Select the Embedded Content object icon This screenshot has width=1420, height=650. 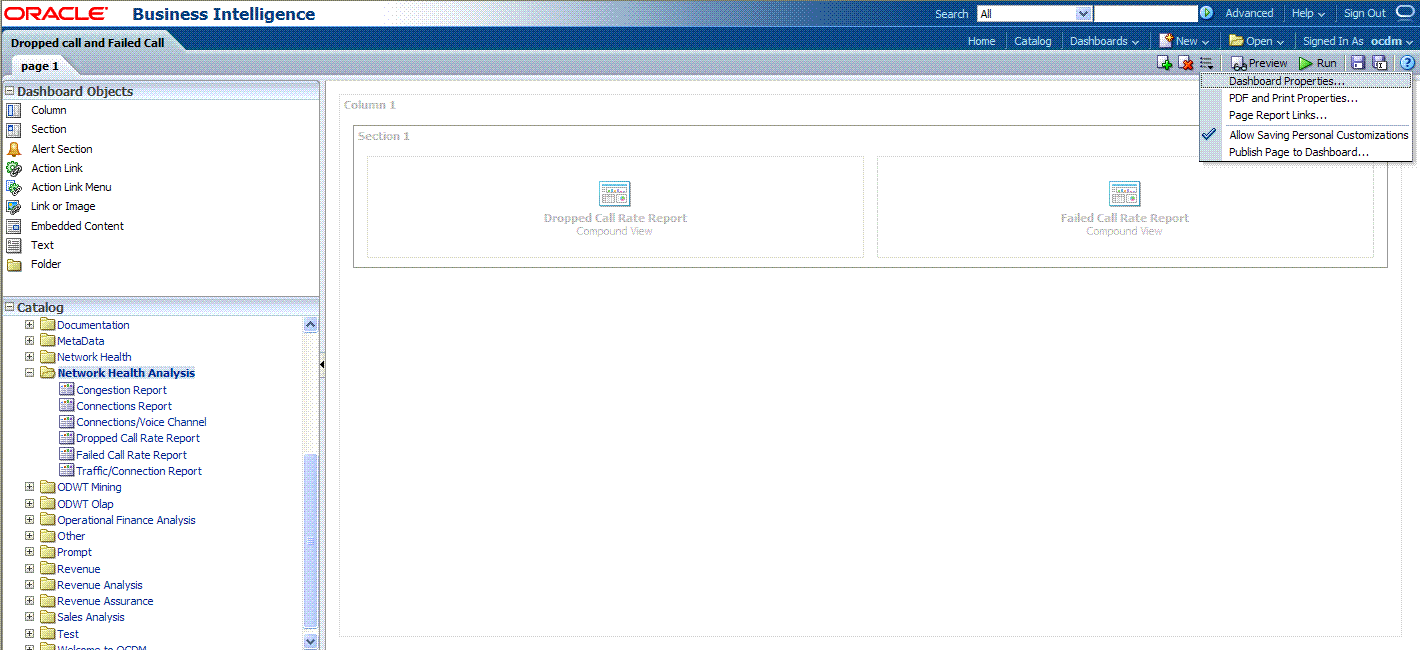[14, 226]
